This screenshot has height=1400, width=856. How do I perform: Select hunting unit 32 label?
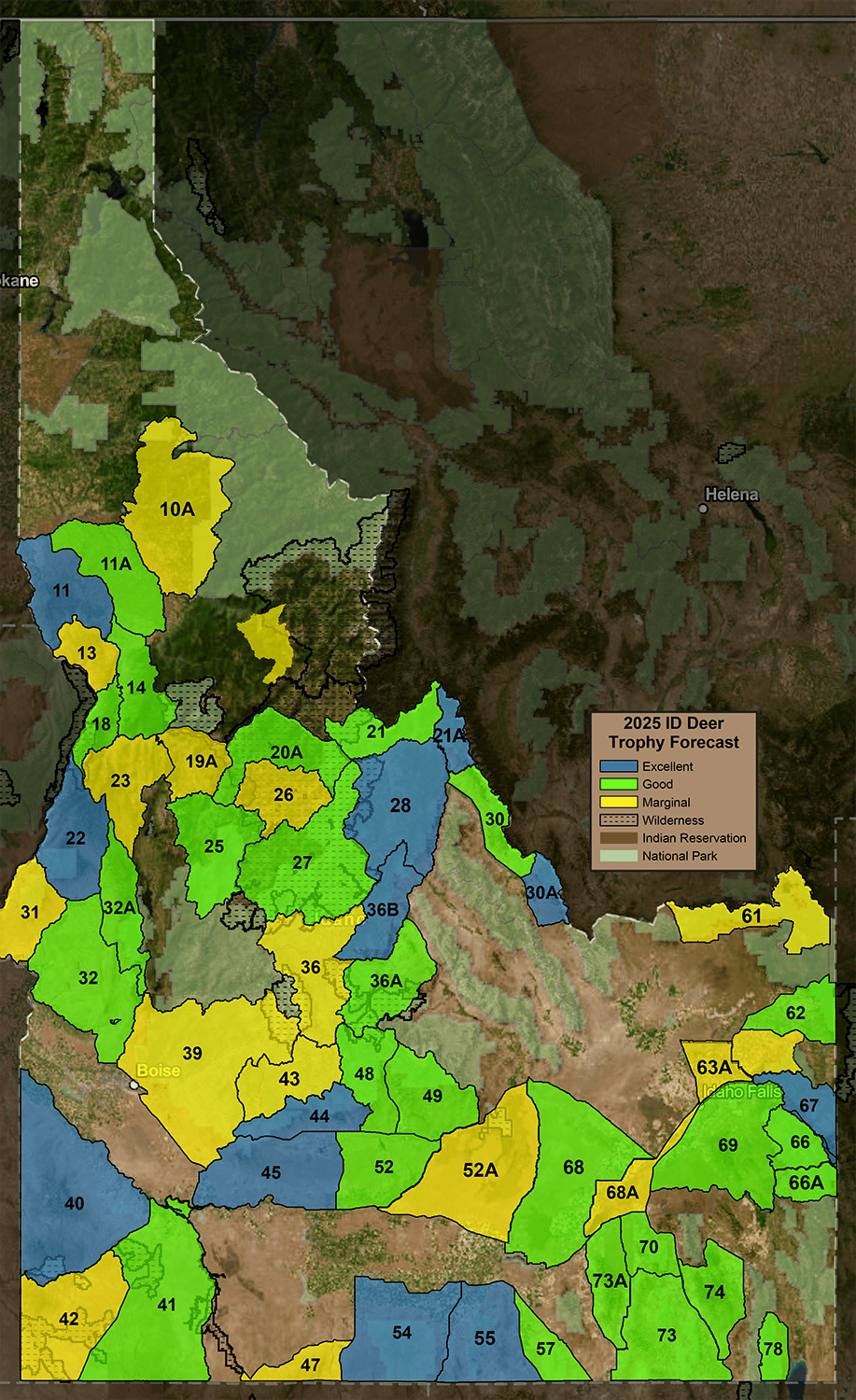coord(88,978)
